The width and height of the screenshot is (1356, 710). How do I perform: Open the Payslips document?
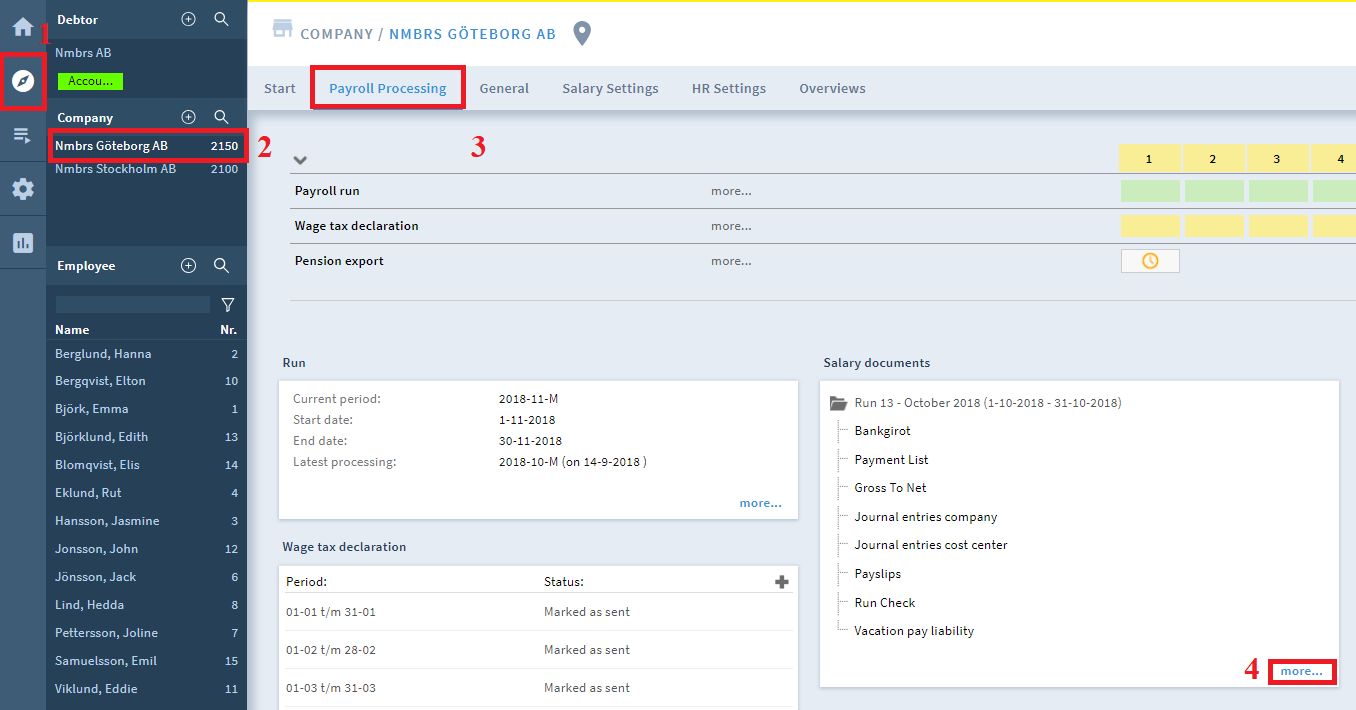coord(877,574)
